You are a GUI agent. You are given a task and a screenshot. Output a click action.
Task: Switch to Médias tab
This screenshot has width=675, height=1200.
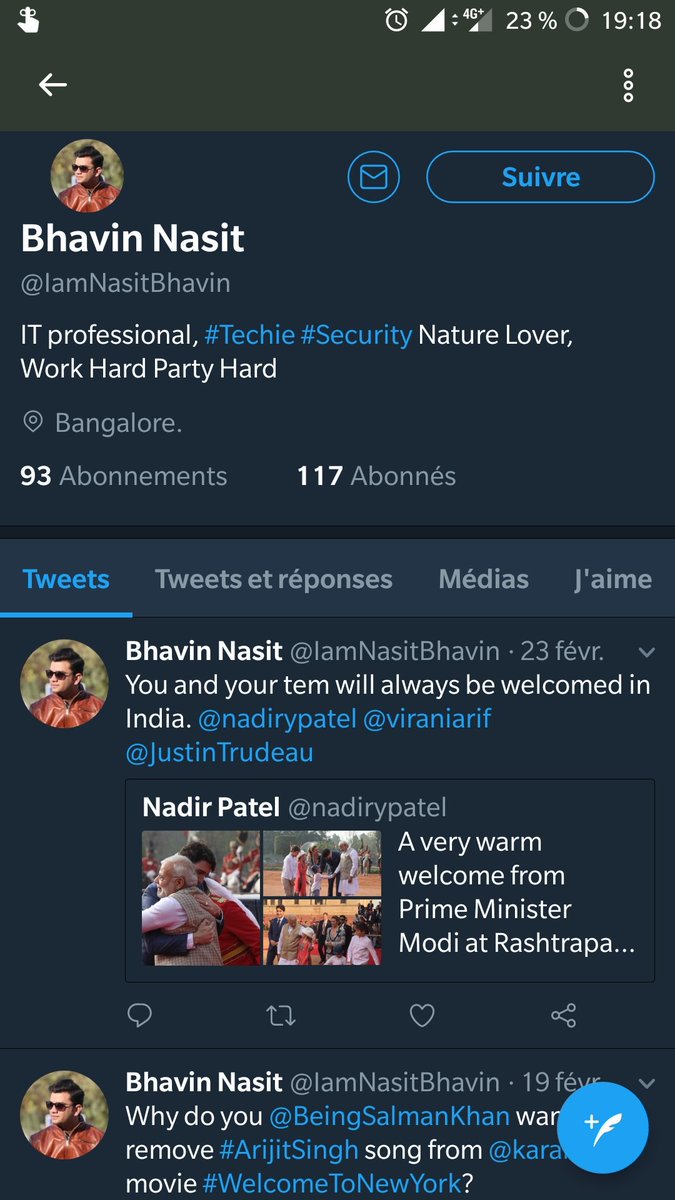[484, 579]
